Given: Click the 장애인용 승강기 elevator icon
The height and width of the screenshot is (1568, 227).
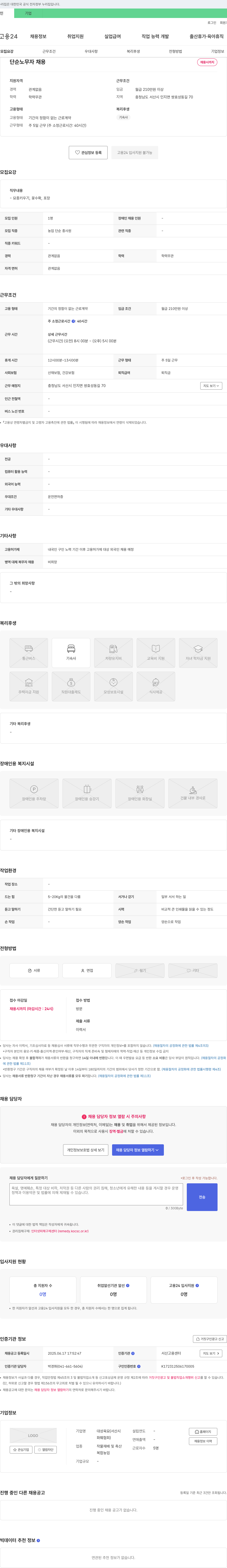Looking at the screenshot, I should [87, 793].
